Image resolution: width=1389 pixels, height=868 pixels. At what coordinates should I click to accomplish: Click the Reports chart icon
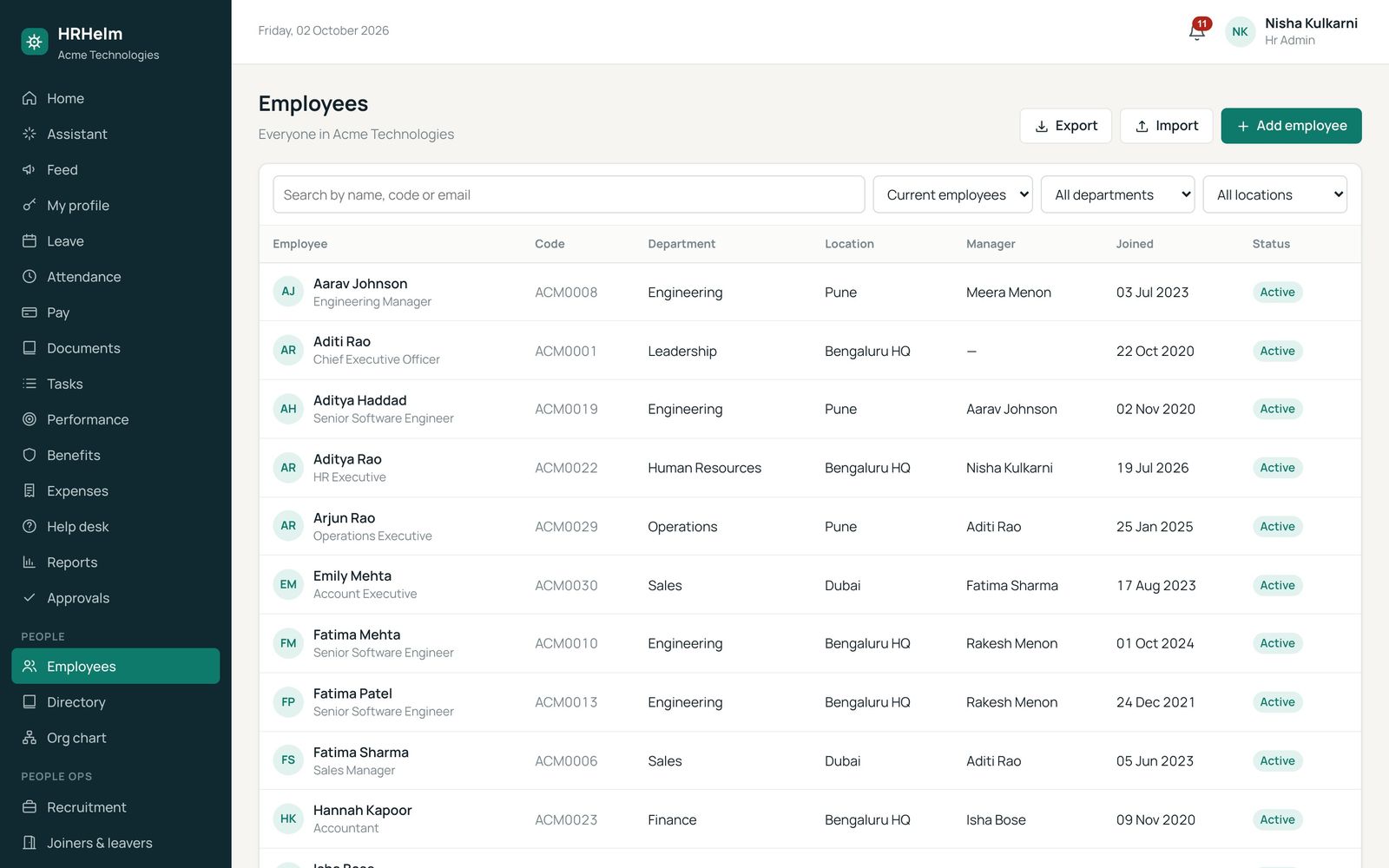tap(30, 562)
